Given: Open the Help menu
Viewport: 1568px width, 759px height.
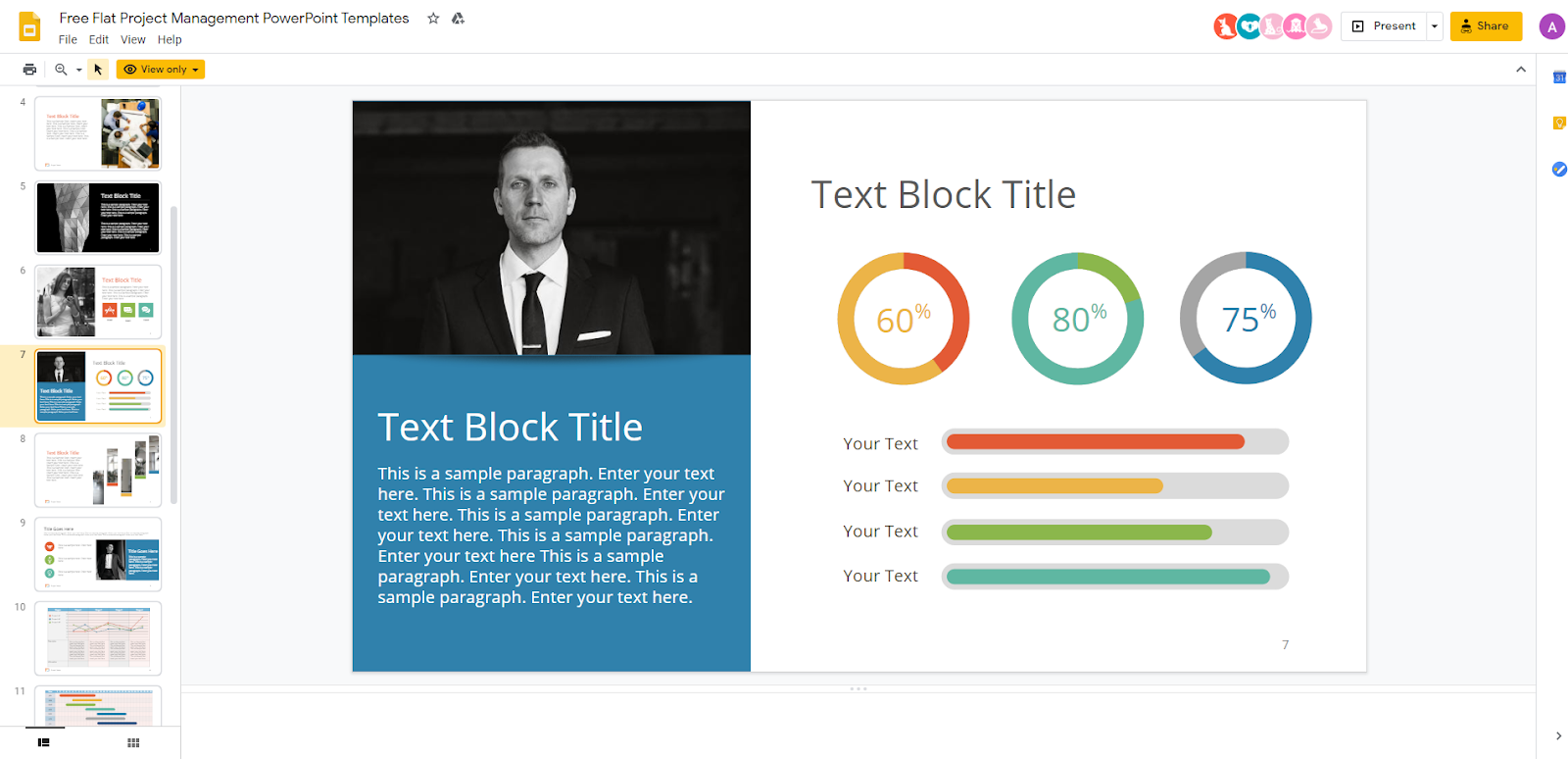Looking at the screenshot, I should [x=170, y=40].
